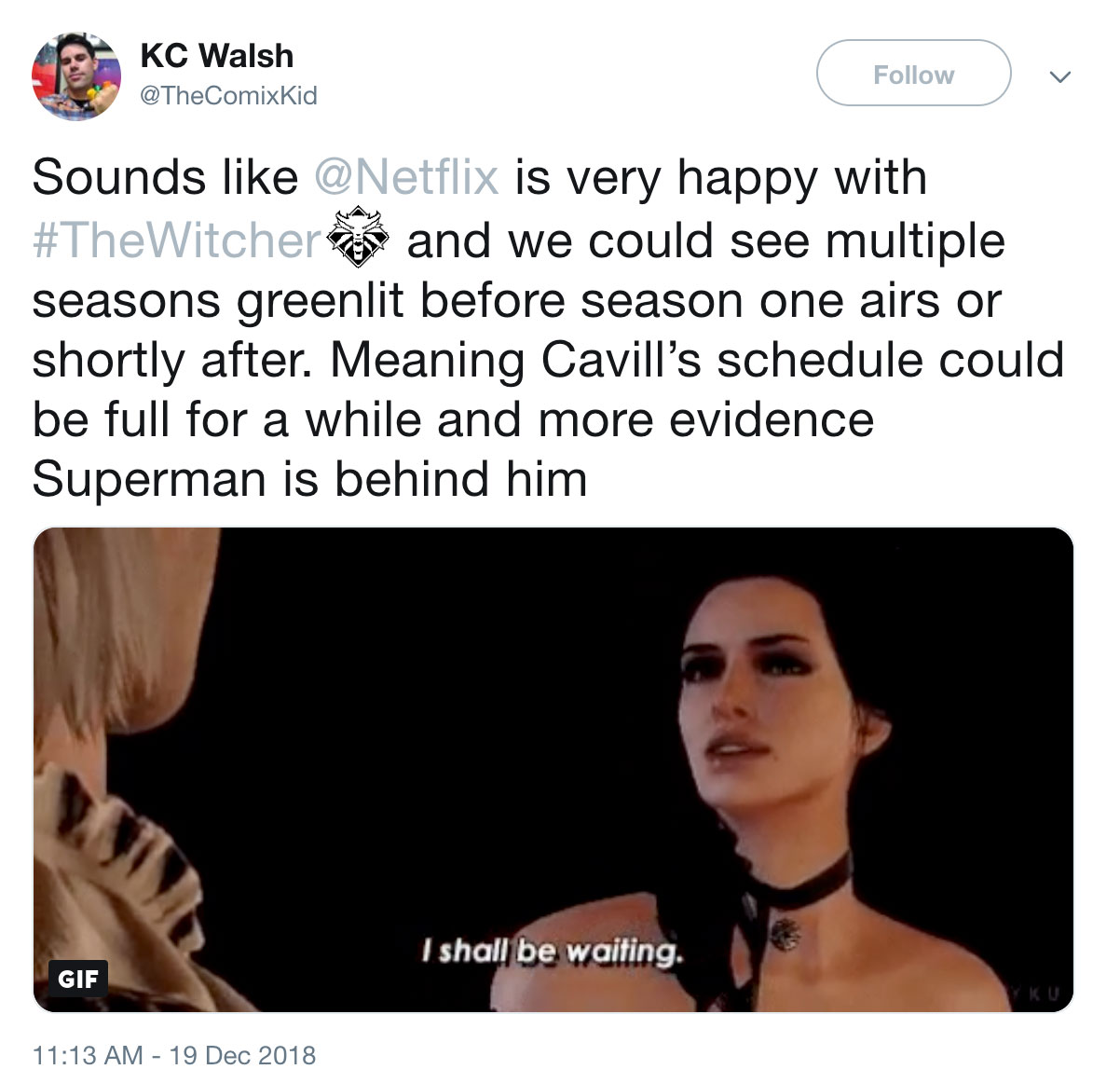Open KC Walsh's profile avatar
1120x1083 pixels.
75,75
